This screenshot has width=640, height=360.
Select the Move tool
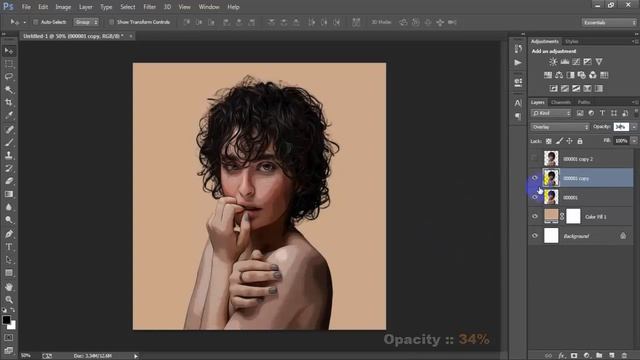(x=9, y=51)
